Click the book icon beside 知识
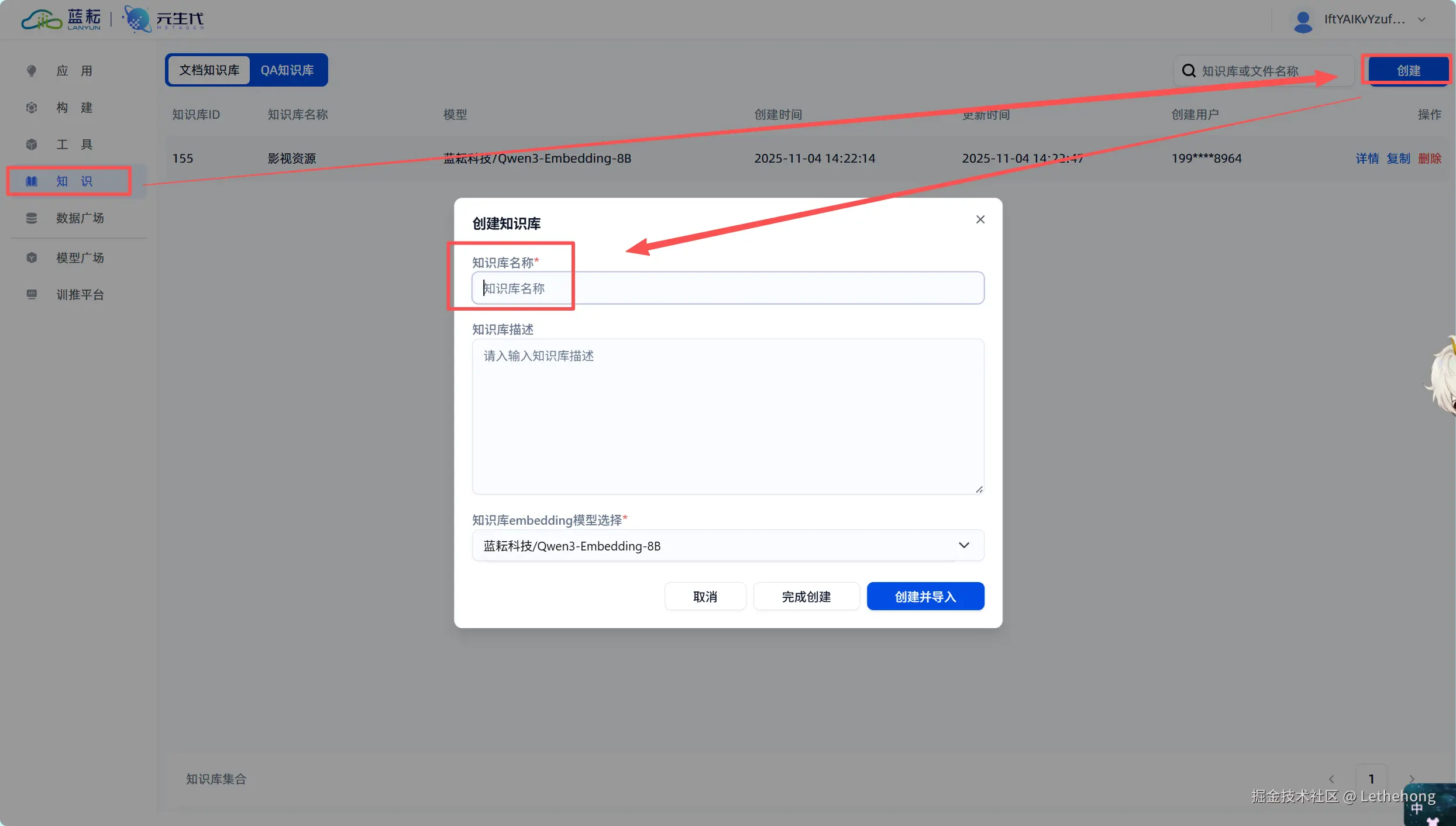Image resolution: width=1456 pixels, height=826 pixels. [32, 181]
